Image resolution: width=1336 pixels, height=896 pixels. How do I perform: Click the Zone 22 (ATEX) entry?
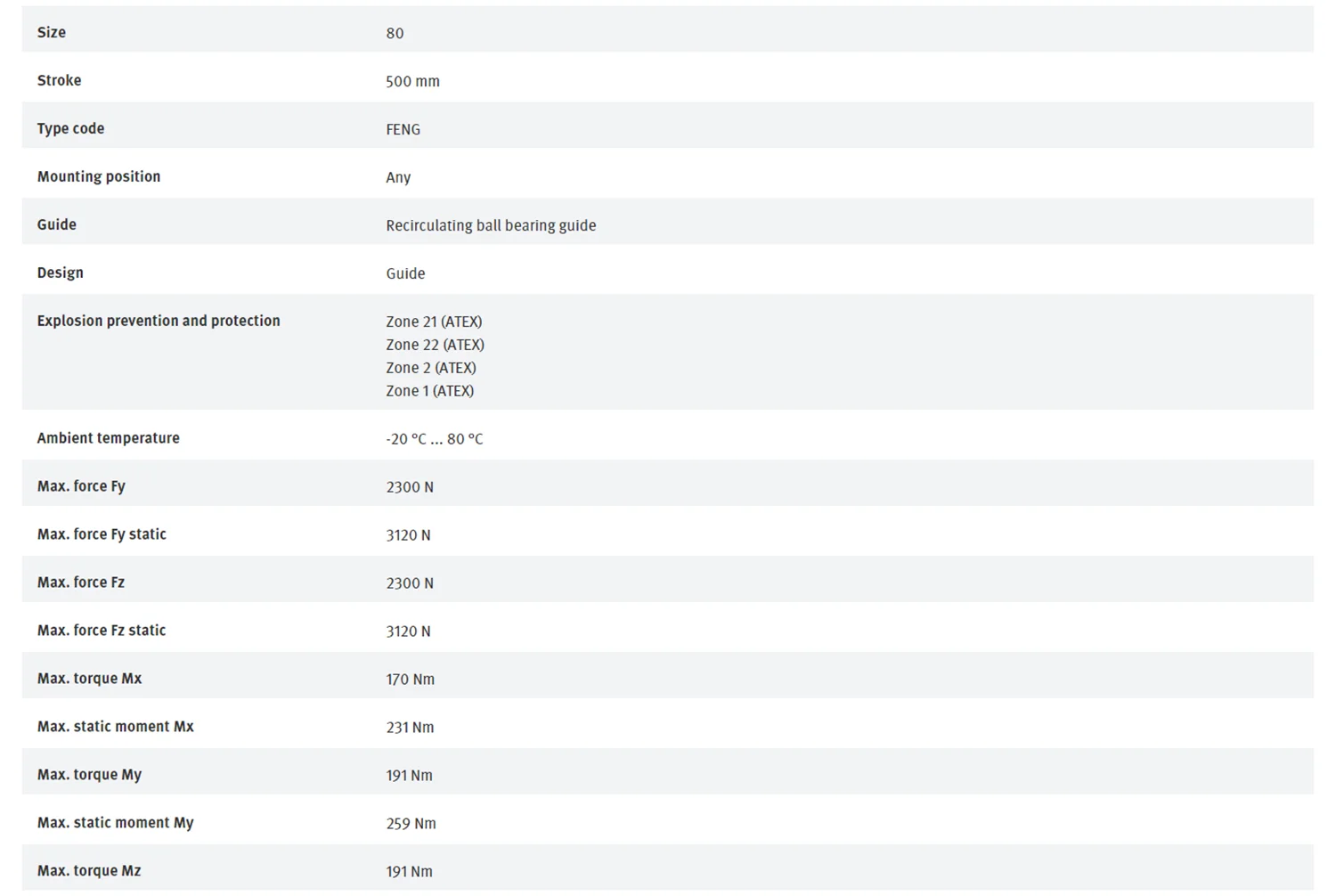coord(435,345)
